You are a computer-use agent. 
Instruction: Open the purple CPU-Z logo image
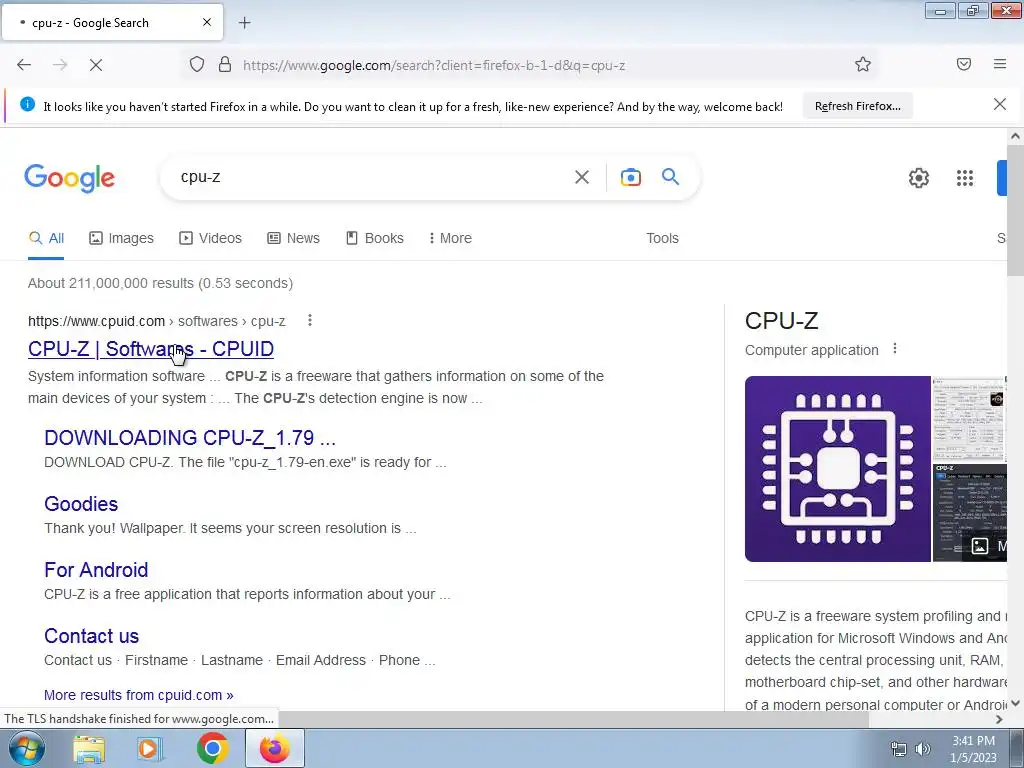click(837, 469)
